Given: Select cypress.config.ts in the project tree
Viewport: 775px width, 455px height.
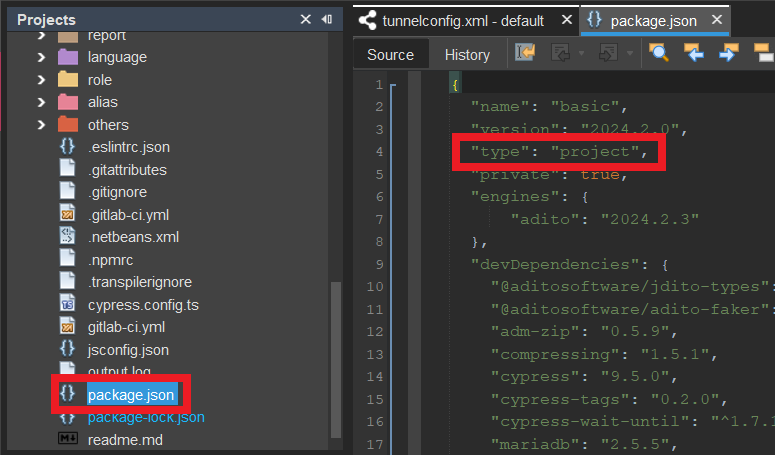Looking at the screenshot, I should click(143, 304).
